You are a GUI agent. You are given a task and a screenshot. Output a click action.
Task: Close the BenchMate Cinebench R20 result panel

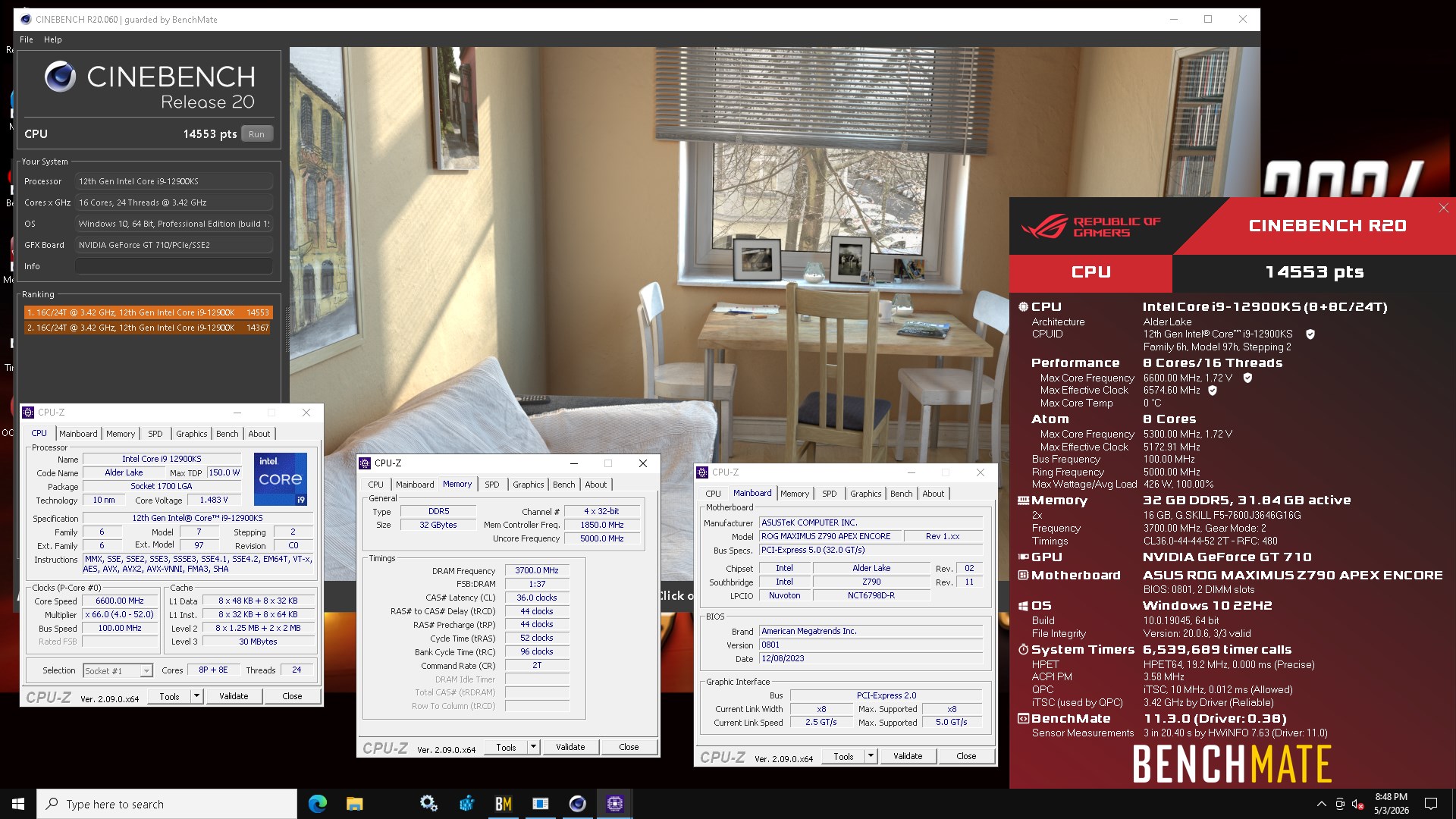coord(1443,208)
